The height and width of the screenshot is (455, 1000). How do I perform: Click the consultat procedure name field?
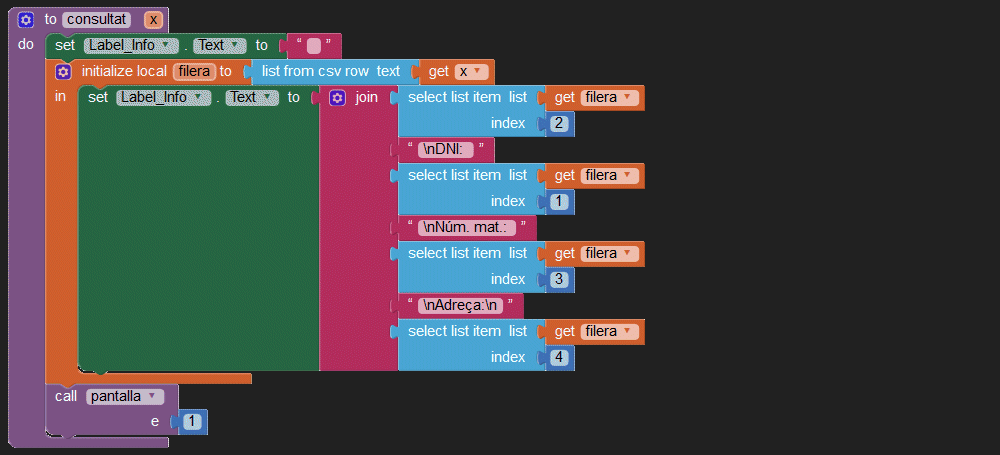point(98,19)
